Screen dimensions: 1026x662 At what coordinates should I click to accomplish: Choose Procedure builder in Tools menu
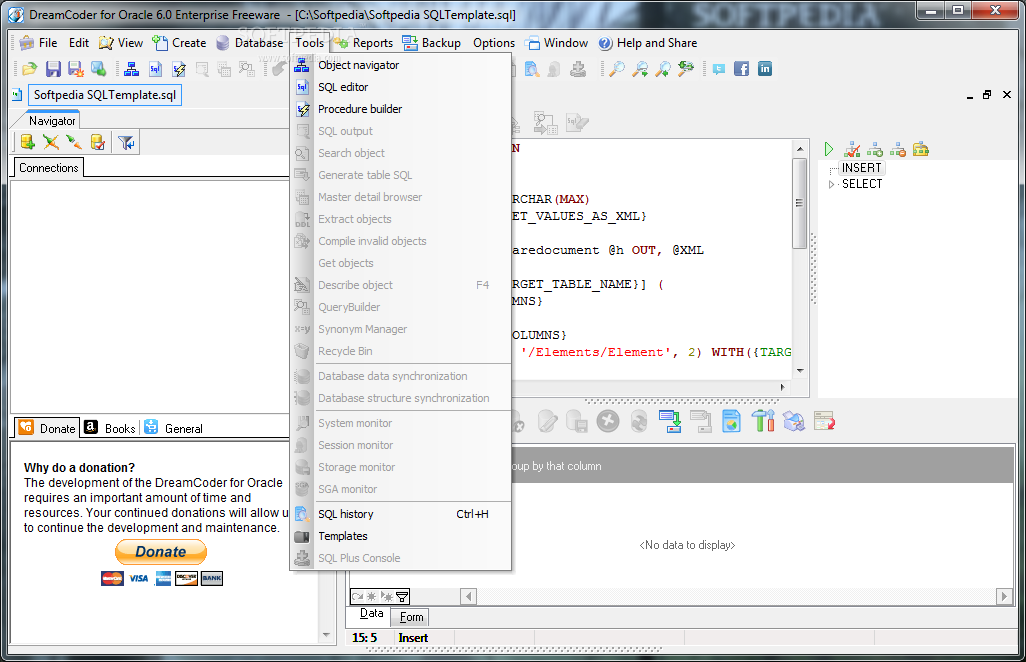(400, 109)
